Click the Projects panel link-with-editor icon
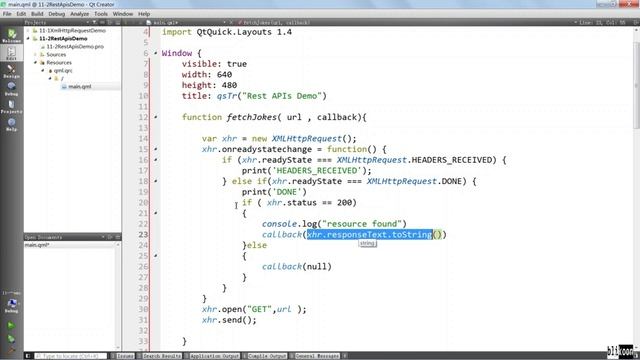The image size is (640, 360). click(102, 22)
